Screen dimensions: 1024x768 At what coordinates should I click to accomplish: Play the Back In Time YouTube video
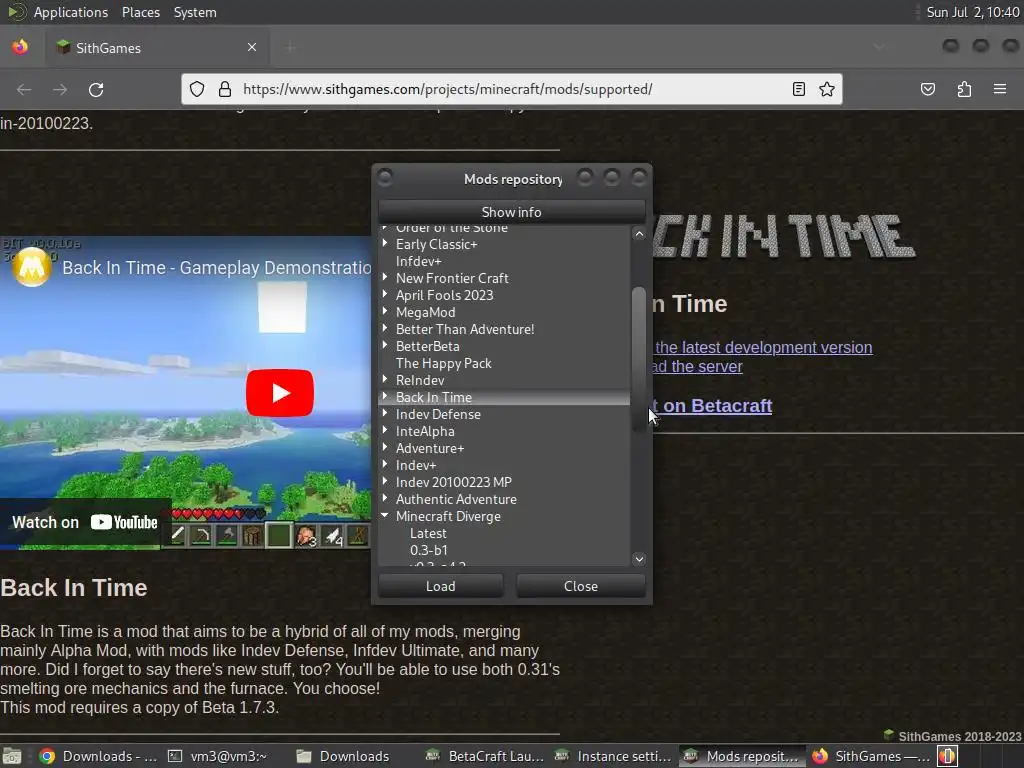tap(280, 392)
